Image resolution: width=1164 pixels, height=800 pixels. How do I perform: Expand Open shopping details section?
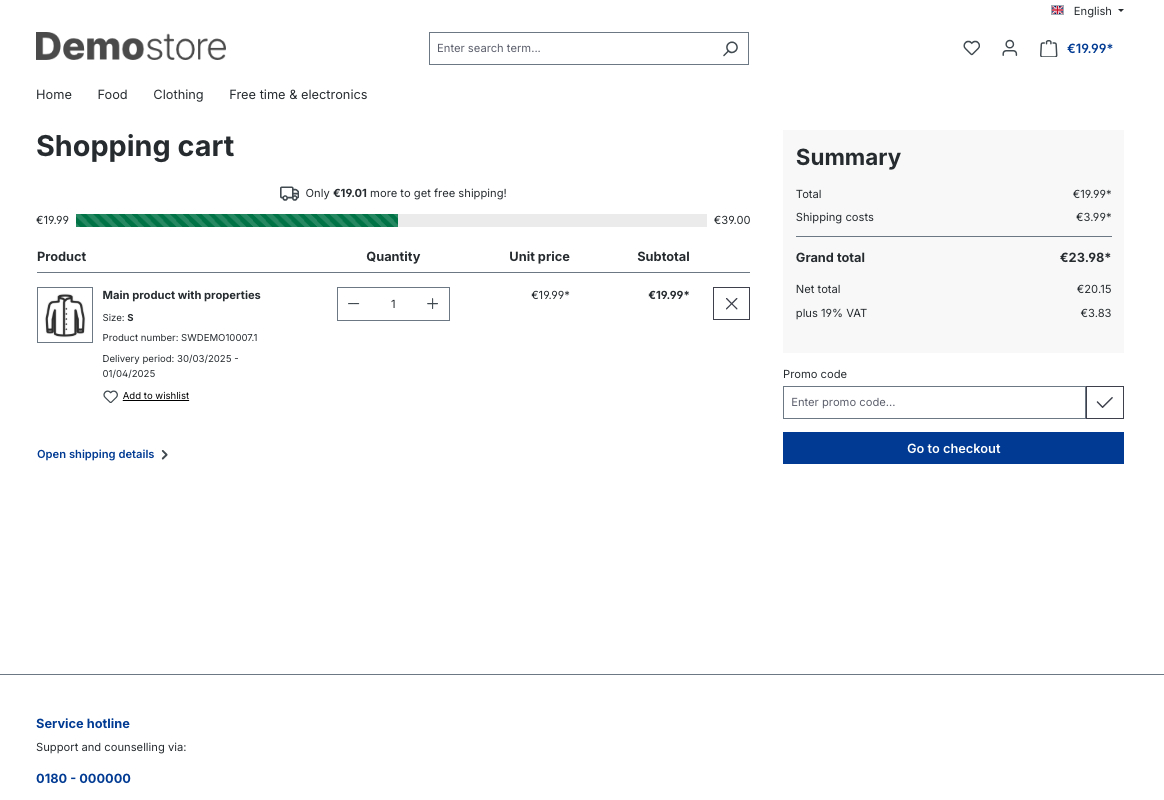tap(103, 454)
